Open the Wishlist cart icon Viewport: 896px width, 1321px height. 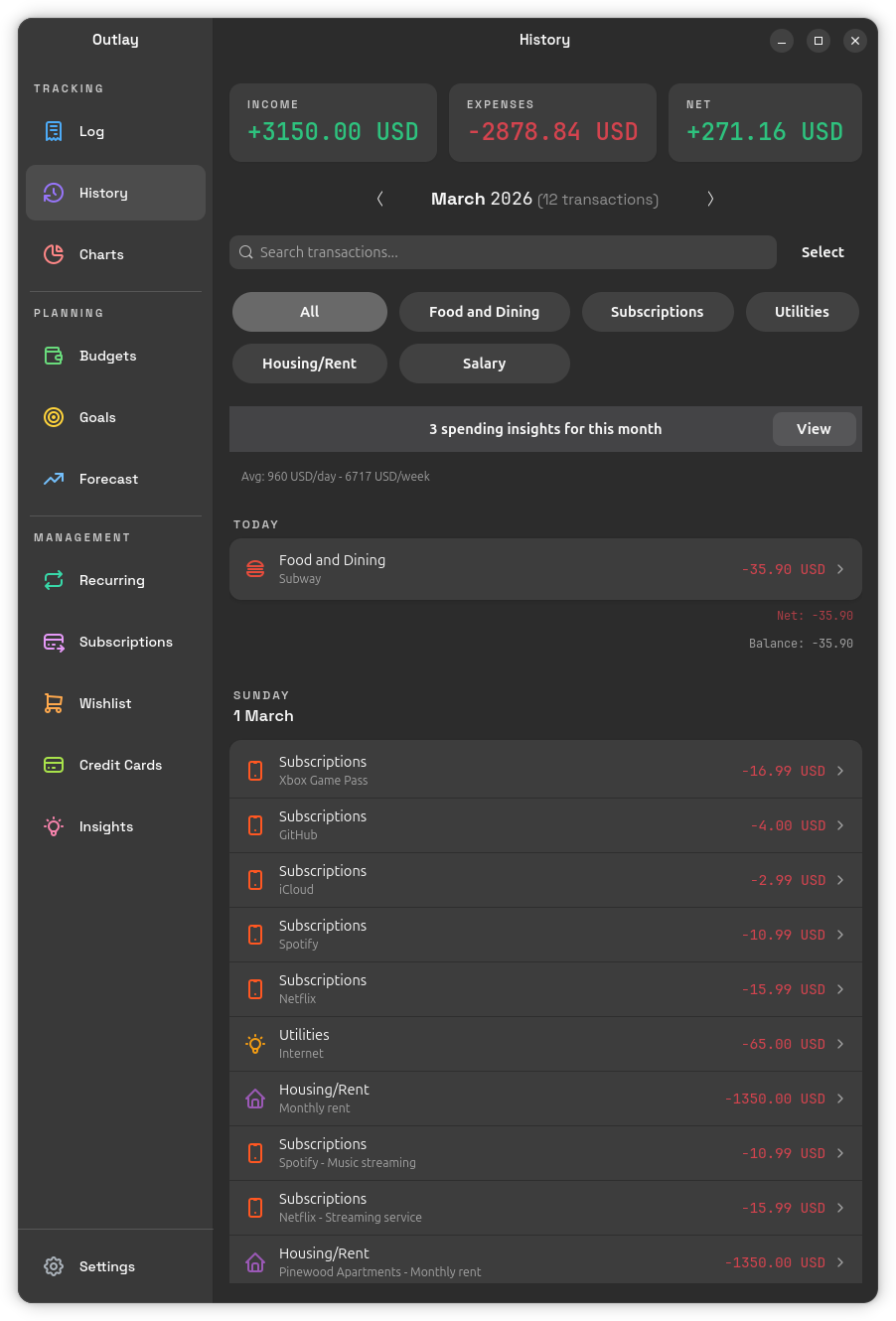[x=54, y=703]
